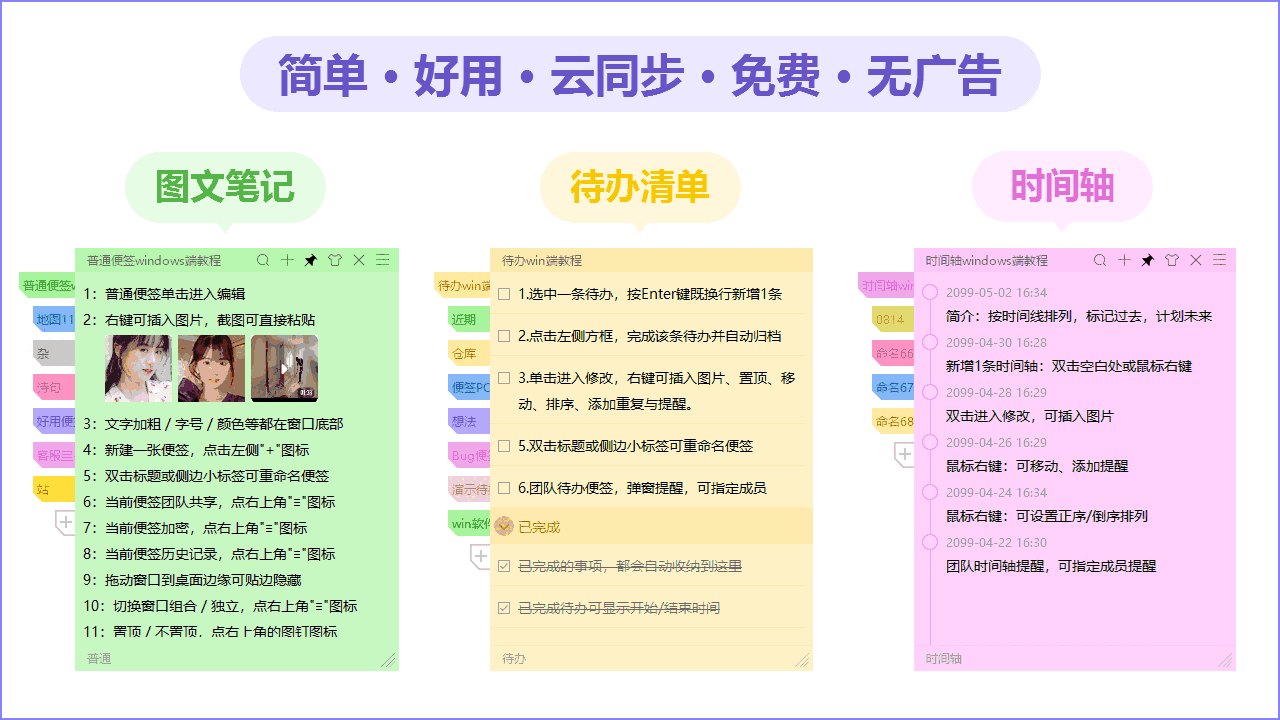Click the + icon on the 待办win端教程 titlebar
The width and height of the screenshot is (1280, 720).
click(x=701, y=259)
